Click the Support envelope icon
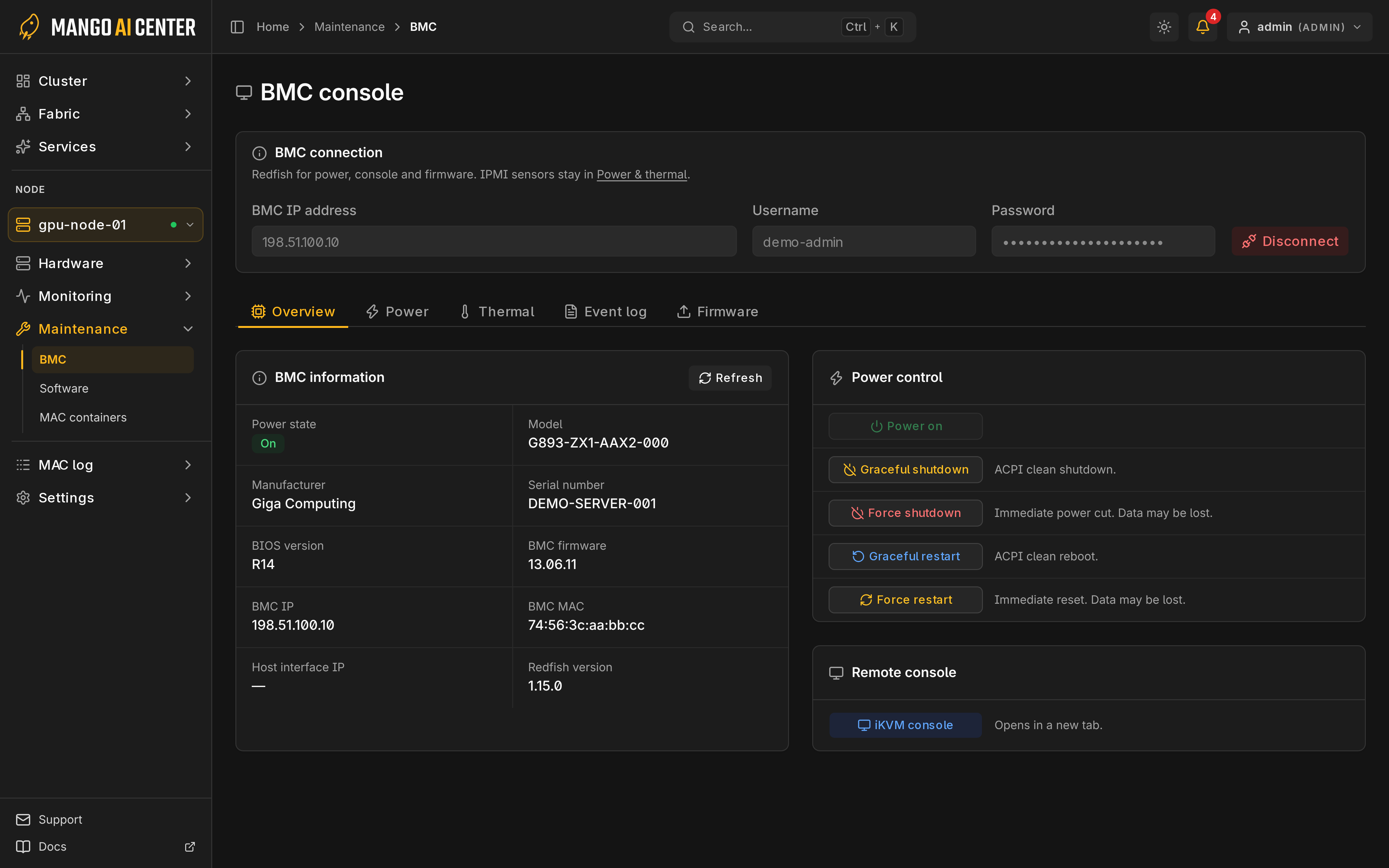Screen dimensions: 1389x868 point(23,819)
